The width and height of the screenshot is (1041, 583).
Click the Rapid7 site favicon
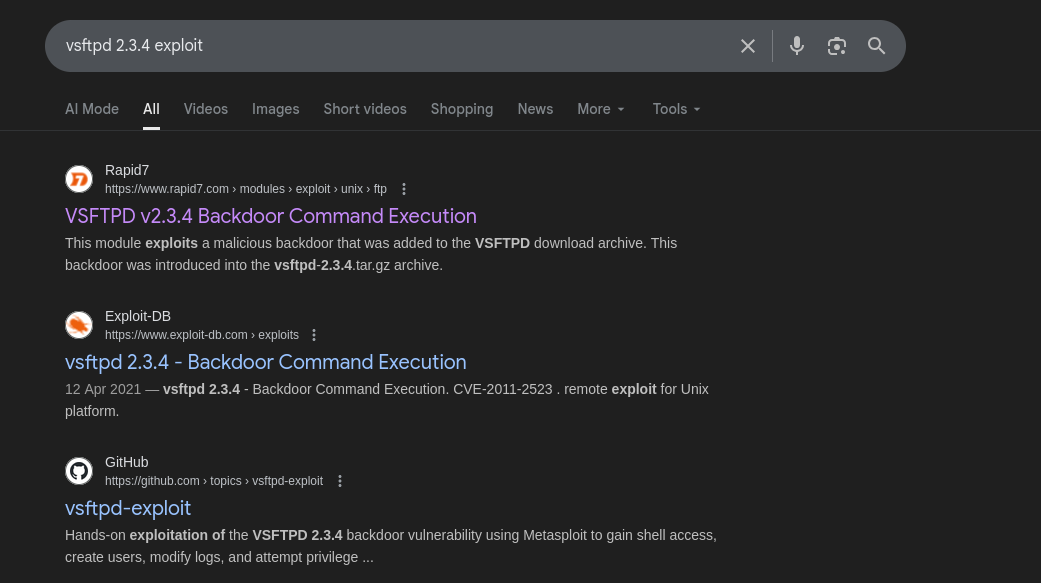(x=79, y=179)
